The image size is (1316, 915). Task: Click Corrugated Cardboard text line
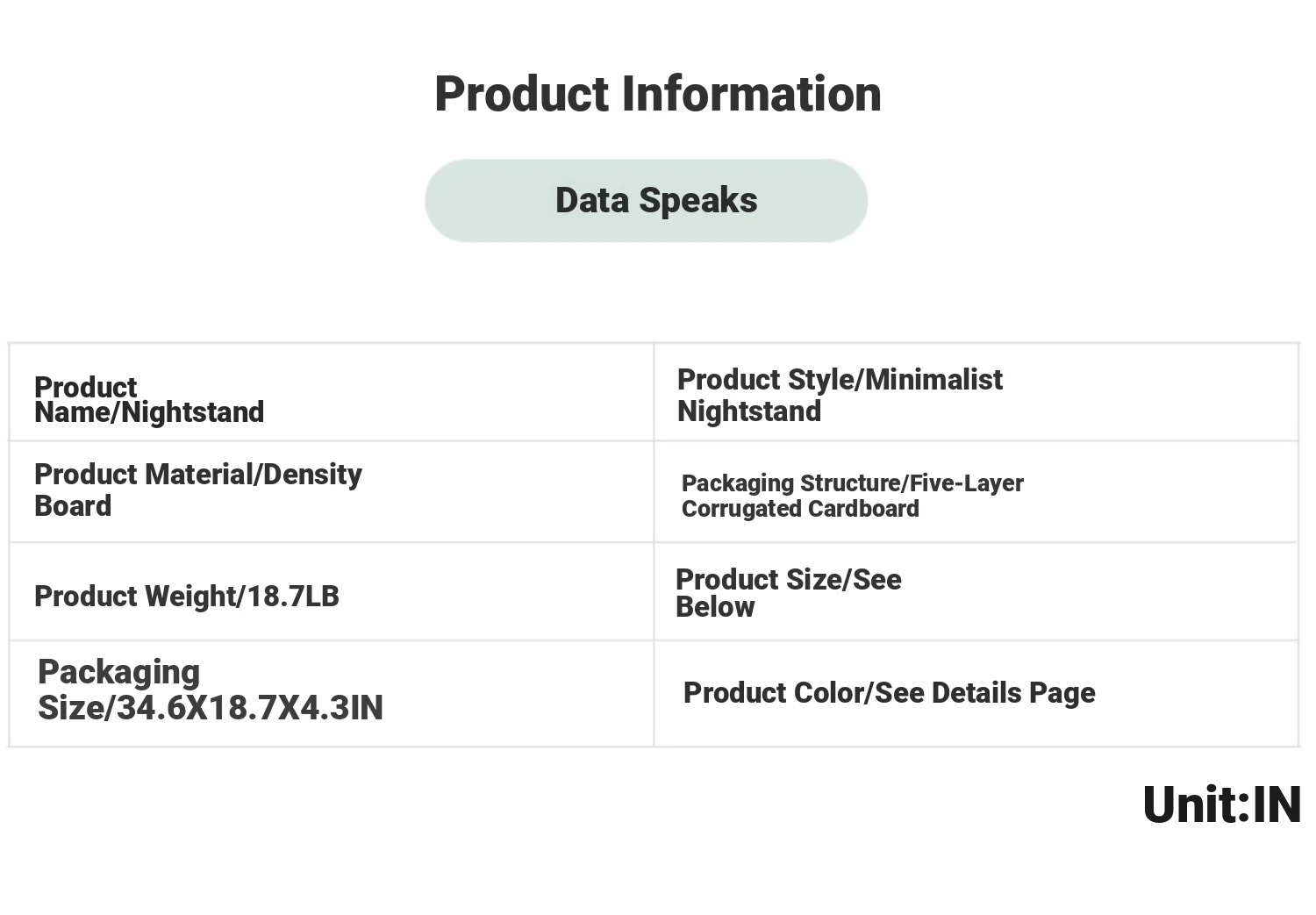click(800, 509)
